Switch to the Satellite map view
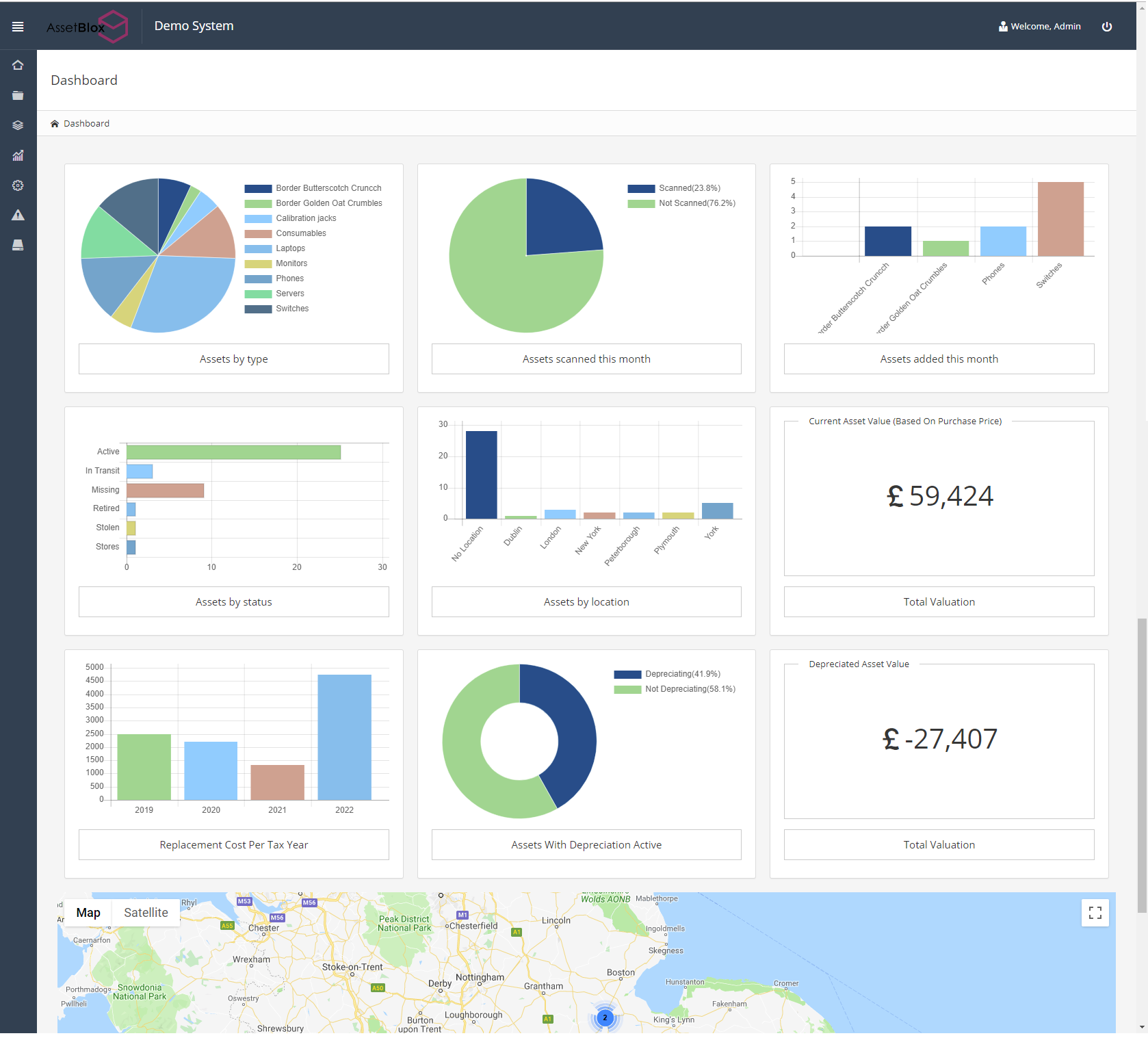1148x1038 pixels. coord(145,912)
